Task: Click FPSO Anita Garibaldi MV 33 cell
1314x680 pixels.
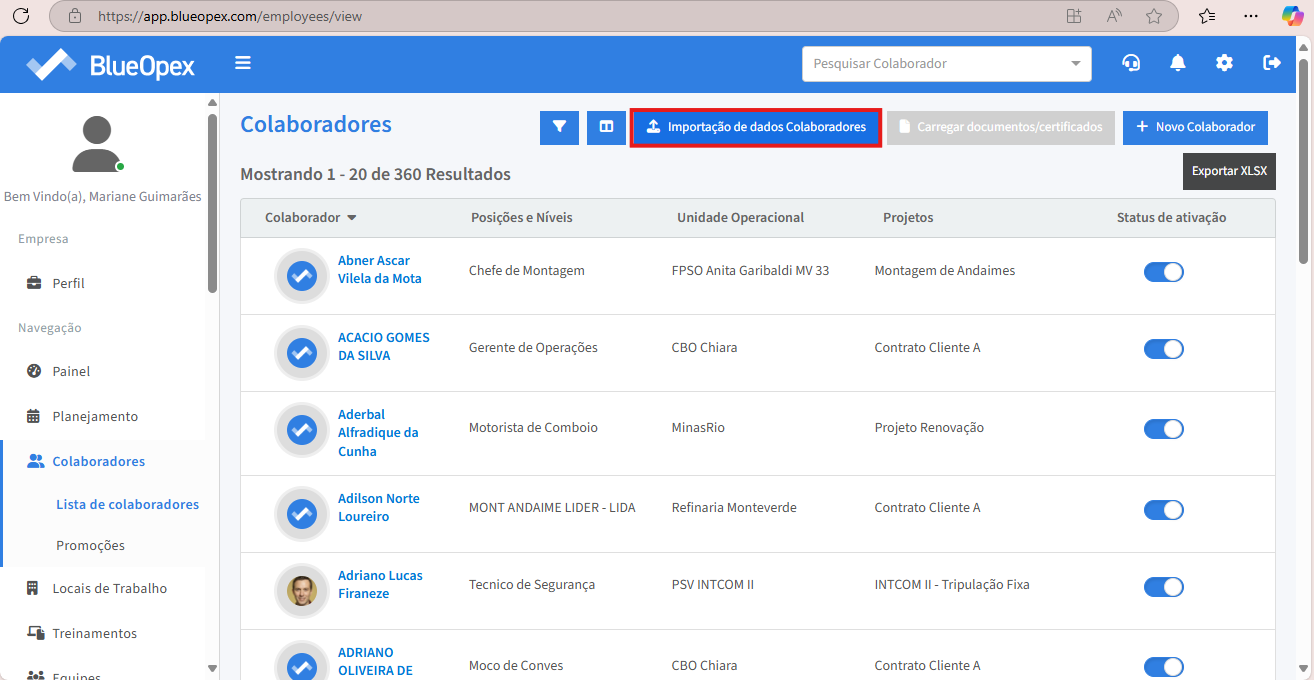Action: pos(750,271)
